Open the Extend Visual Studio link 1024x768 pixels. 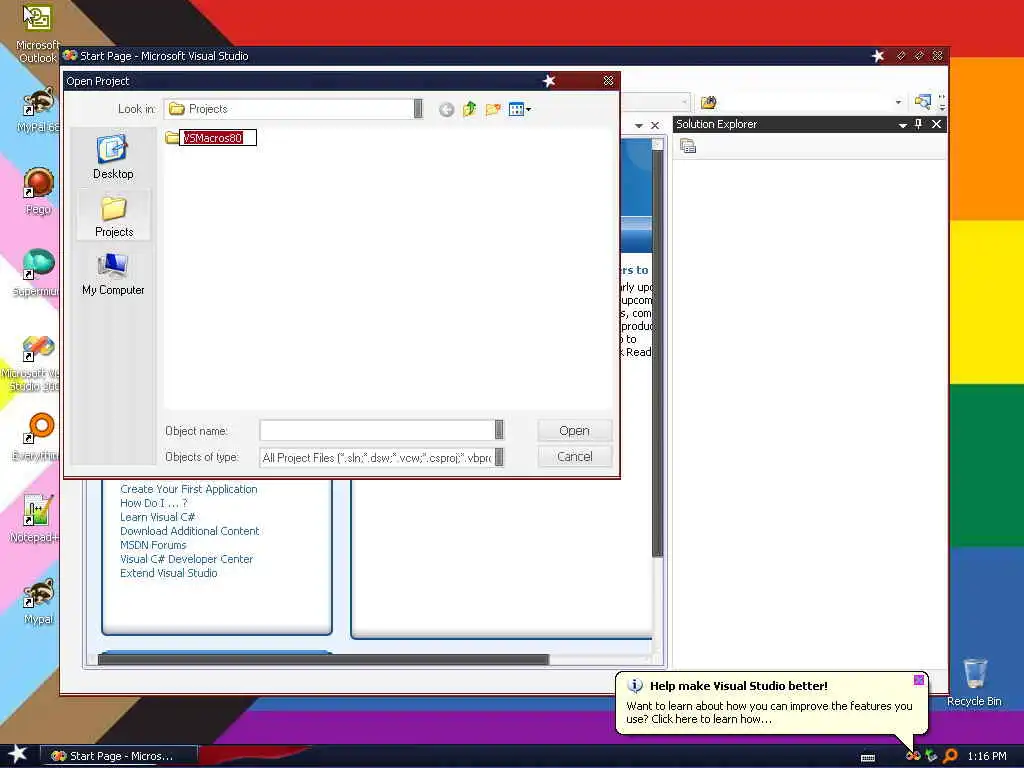(168, 573)
